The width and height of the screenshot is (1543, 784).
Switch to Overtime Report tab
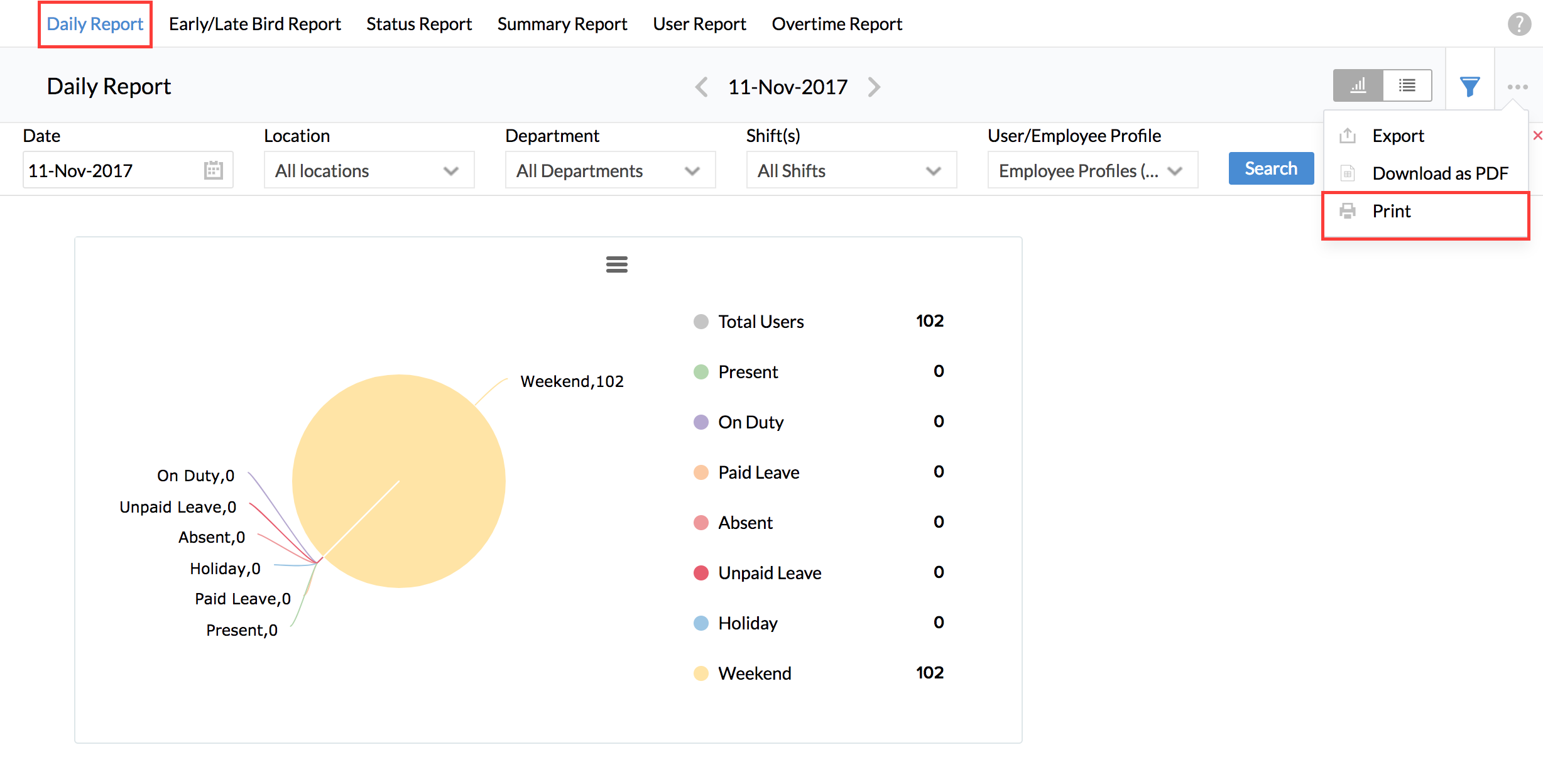836,24
